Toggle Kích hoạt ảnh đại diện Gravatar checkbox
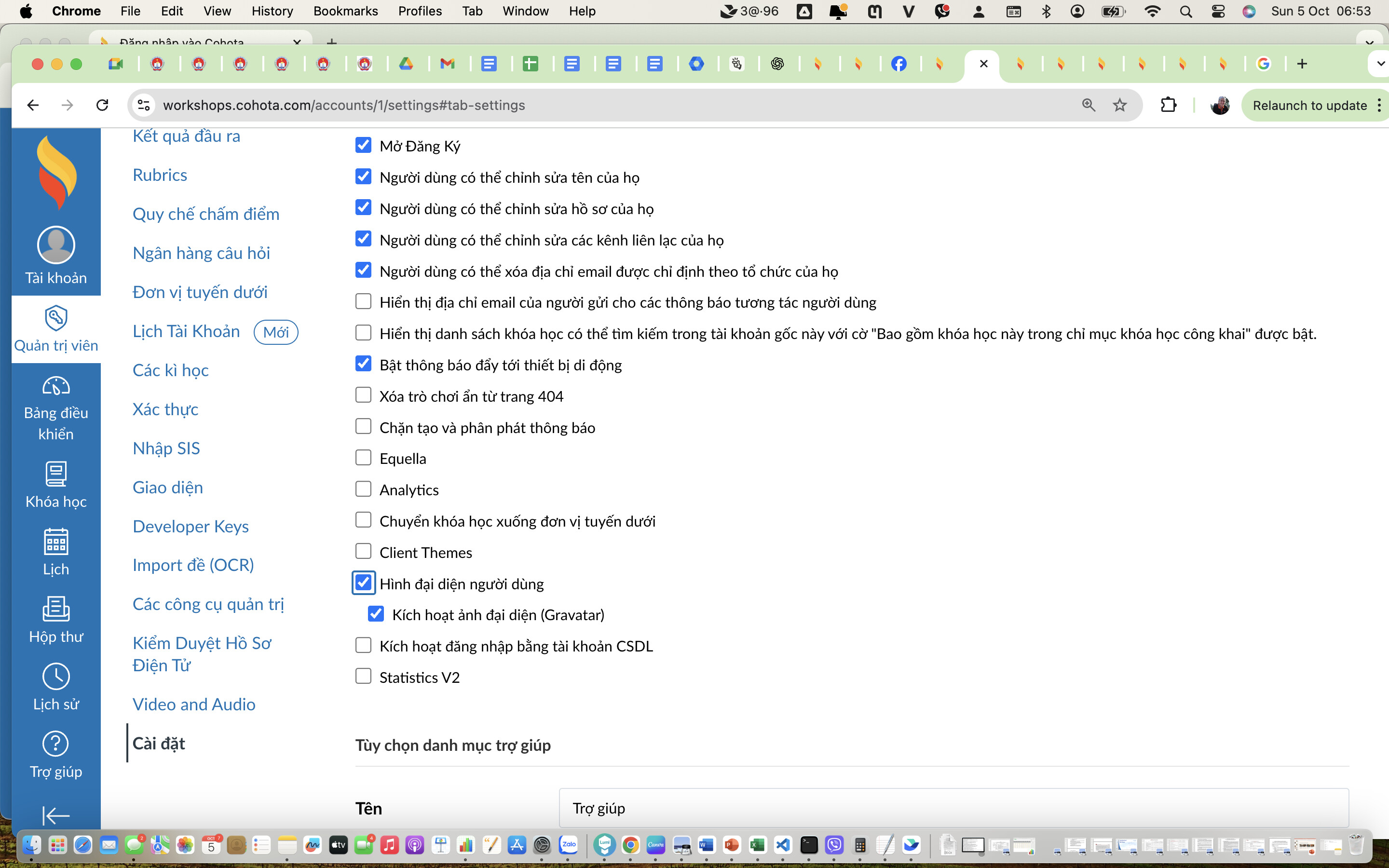The width and height of the screenshot is (1389, 868). click(x=376, y=614)
